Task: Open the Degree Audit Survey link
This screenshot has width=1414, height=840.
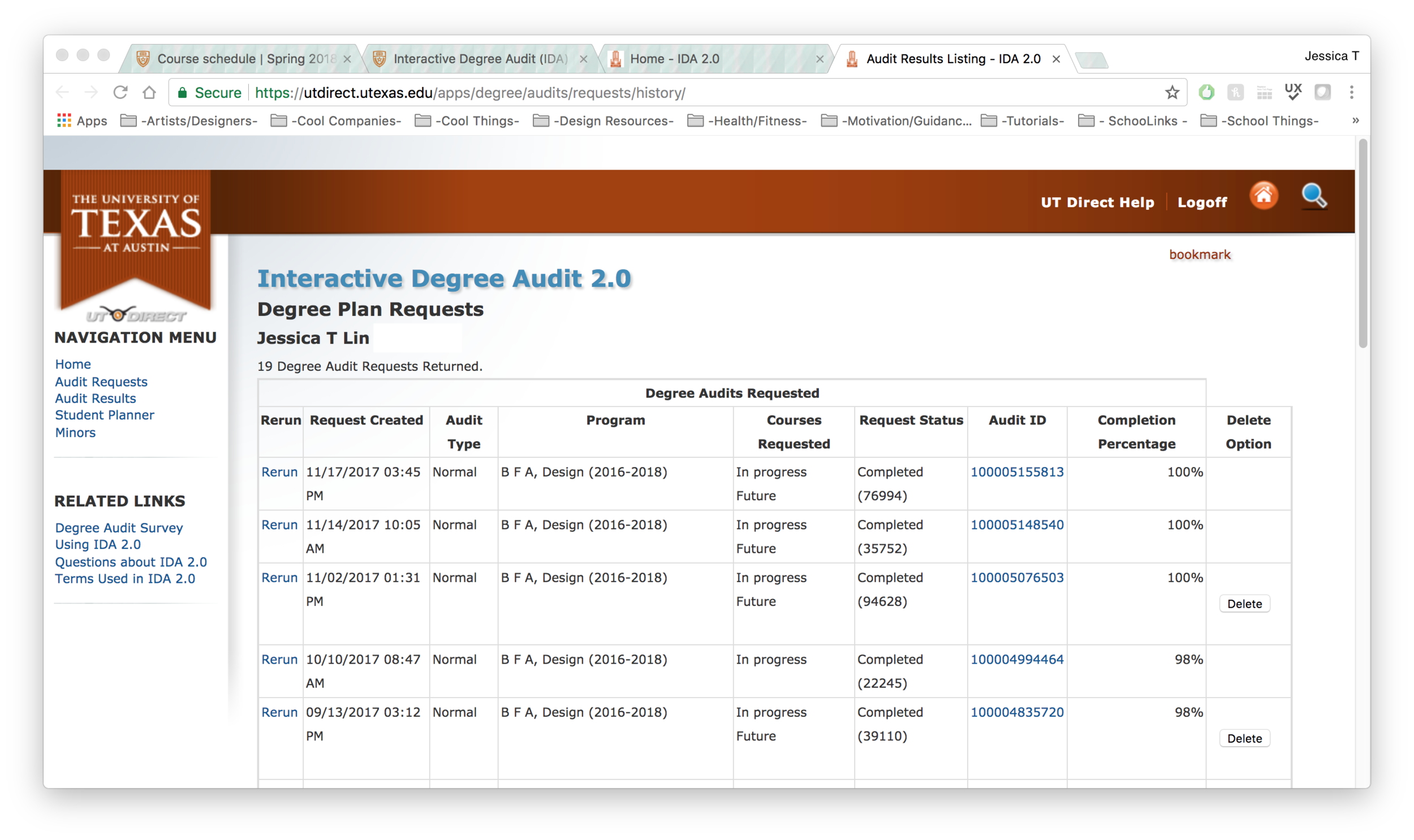Action: (119, 527)
